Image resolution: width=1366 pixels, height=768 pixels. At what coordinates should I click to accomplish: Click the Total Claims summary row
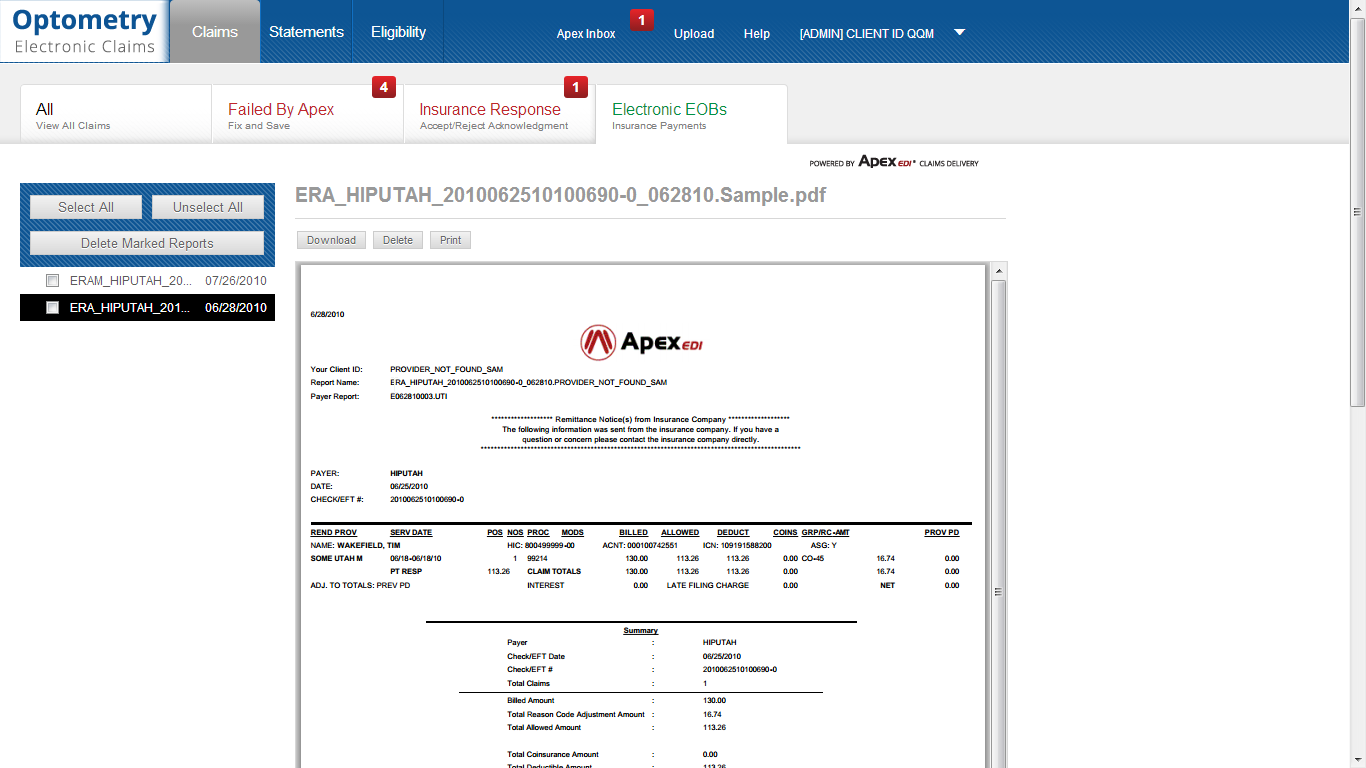609,683
